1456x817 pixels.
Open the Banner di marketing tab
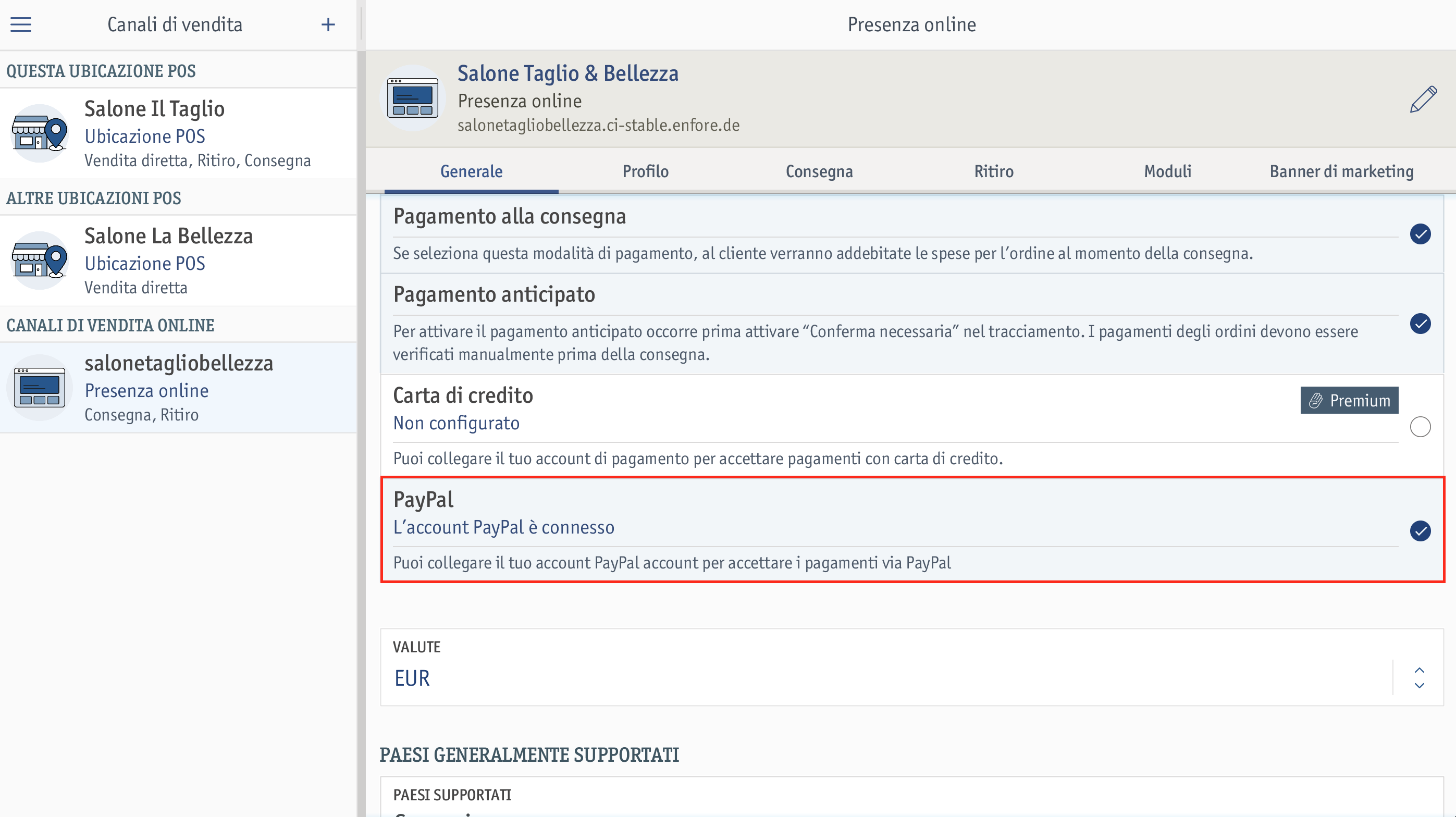(1341, 171)
